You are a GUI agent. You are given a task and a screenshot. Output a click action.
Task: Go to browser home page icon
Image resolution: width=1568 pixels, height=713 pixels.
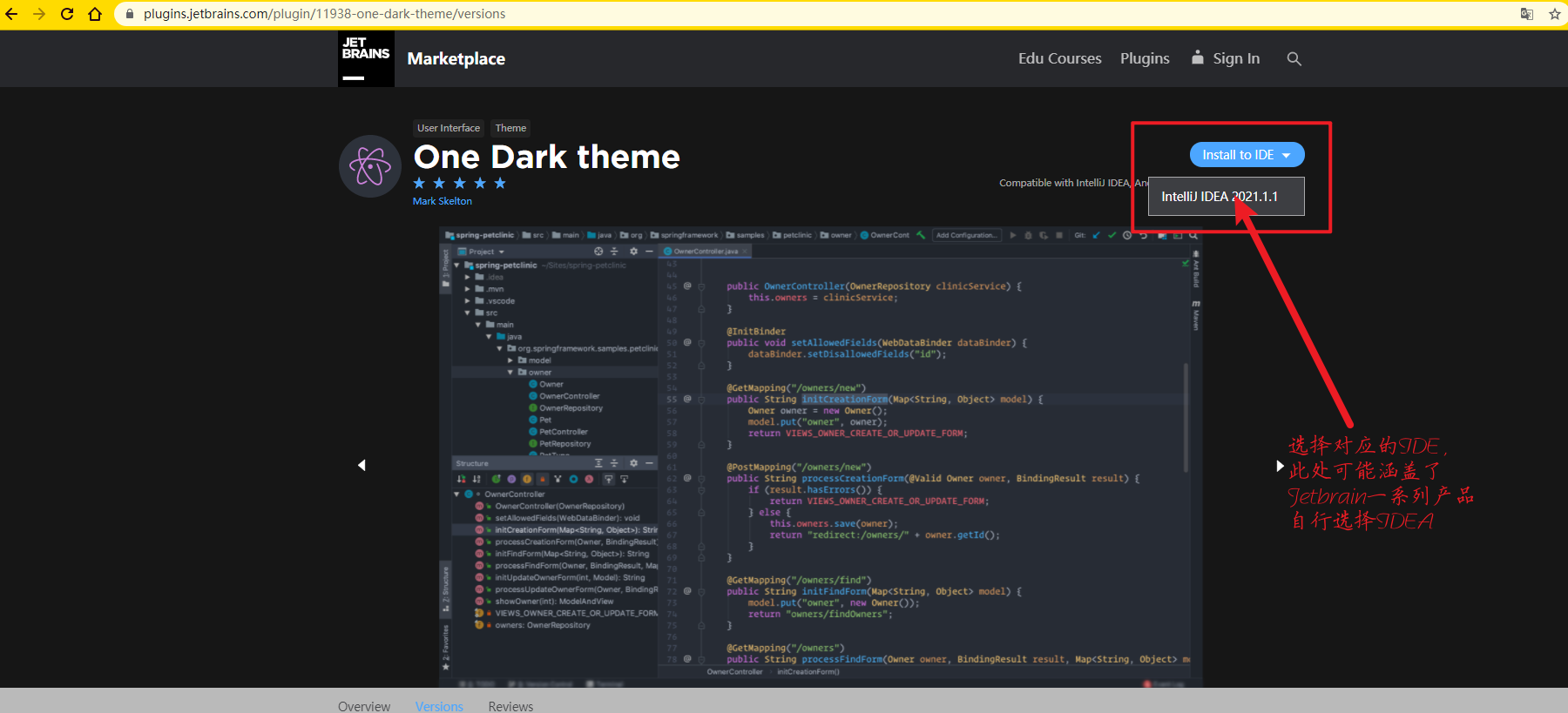pos(95,14)
